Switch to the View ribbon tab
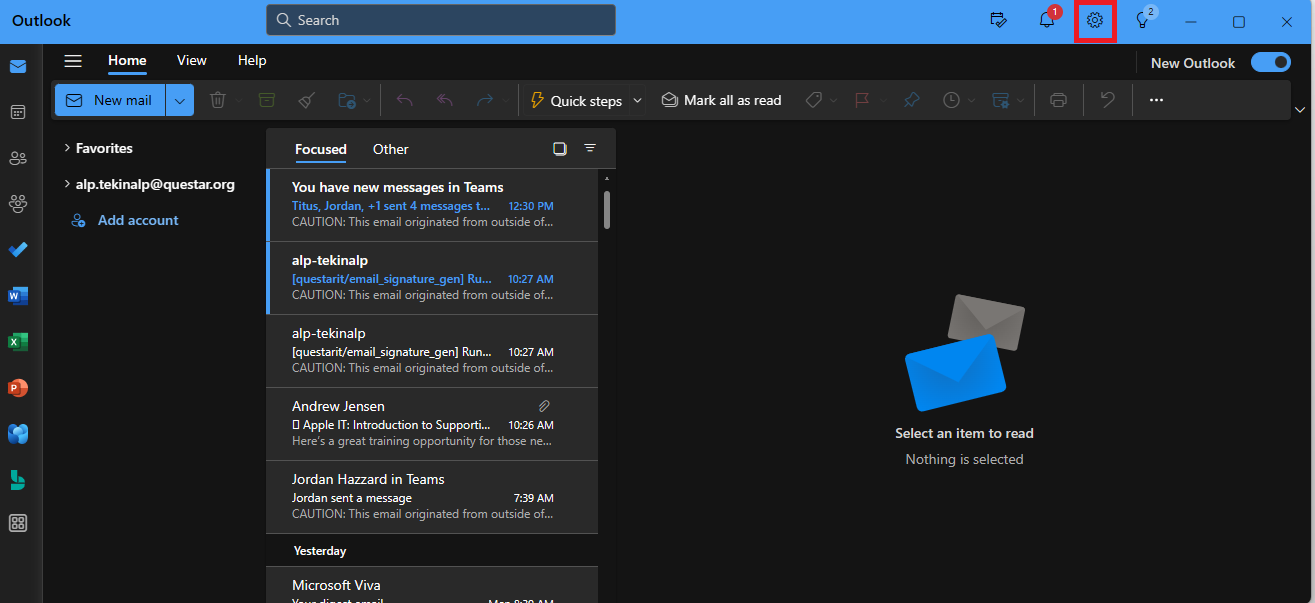Viewport: 1315px width, 603px height. coord(192,61)
